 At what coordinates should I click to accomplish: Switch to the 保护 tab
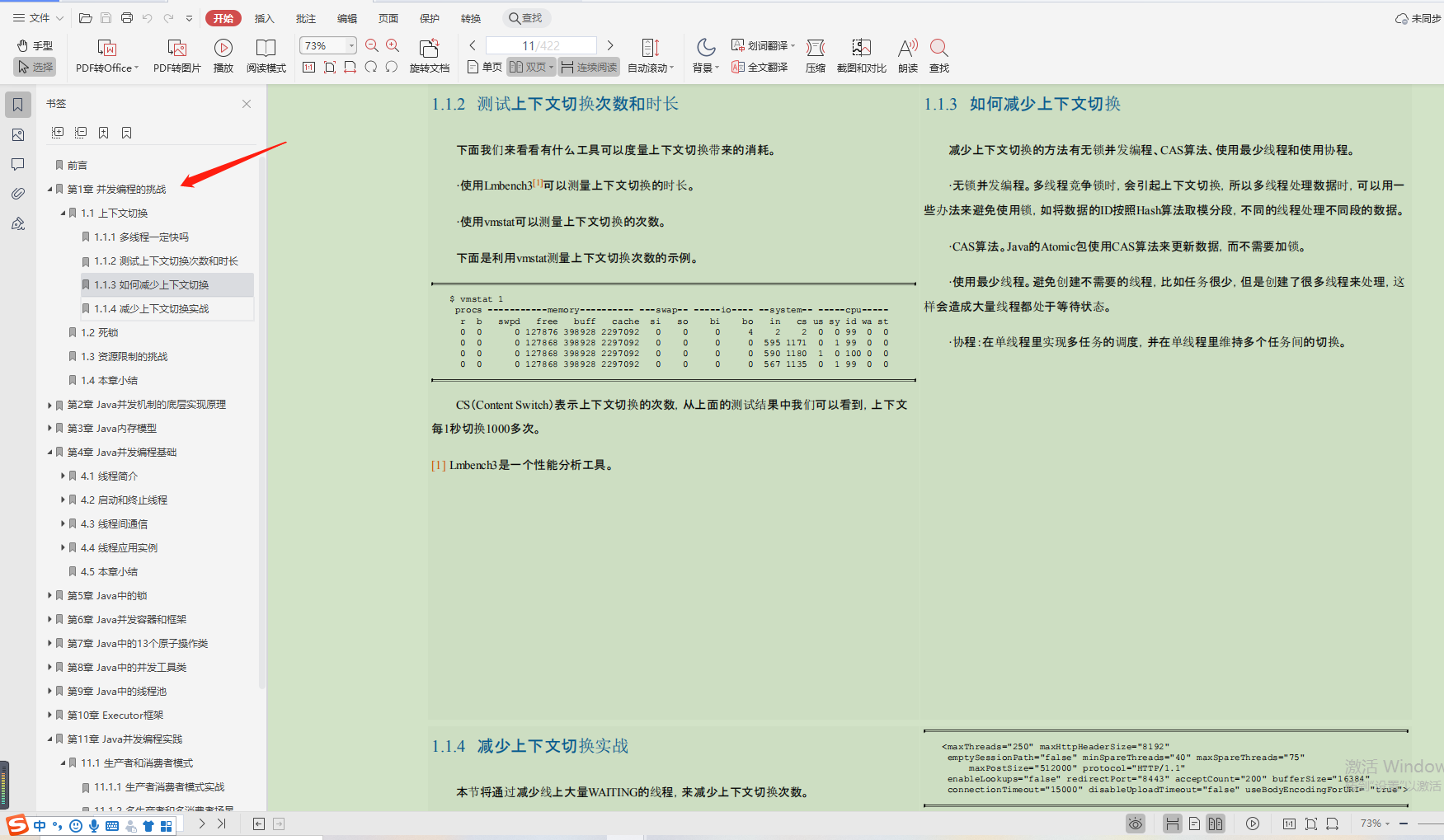430,18
